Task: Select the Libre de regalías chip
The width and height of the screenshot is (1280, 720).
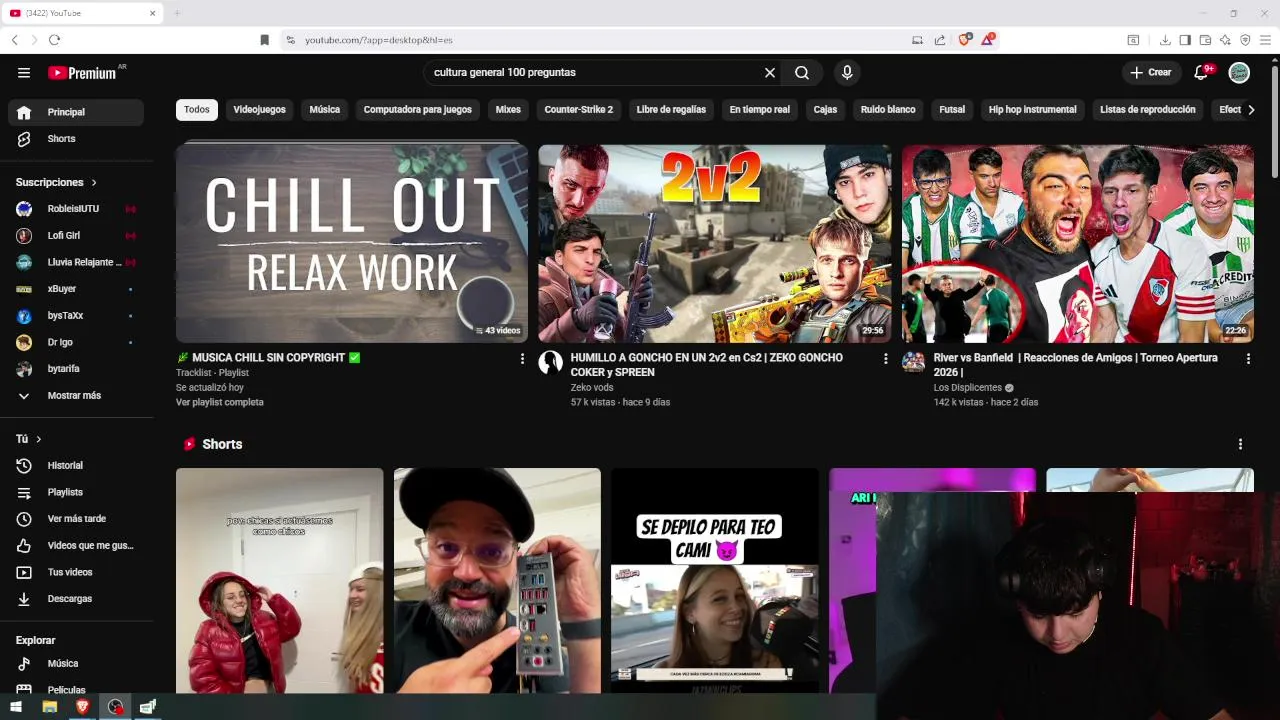Action: click(x=671, y=110)
